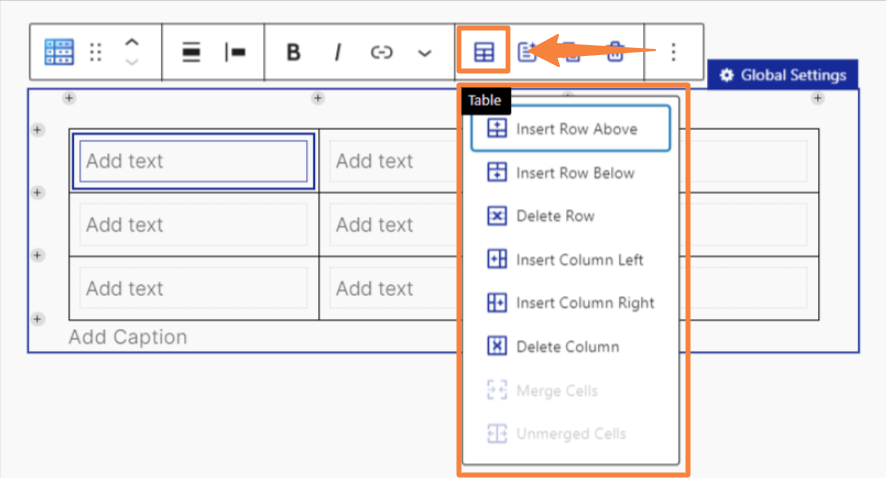Click the table block type icon

[x=59, y=52]
